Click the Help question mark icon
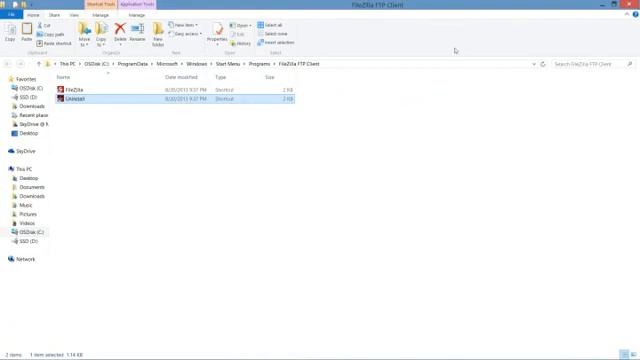The width and height of the screenshot is (640, 360). click(636, 14)
